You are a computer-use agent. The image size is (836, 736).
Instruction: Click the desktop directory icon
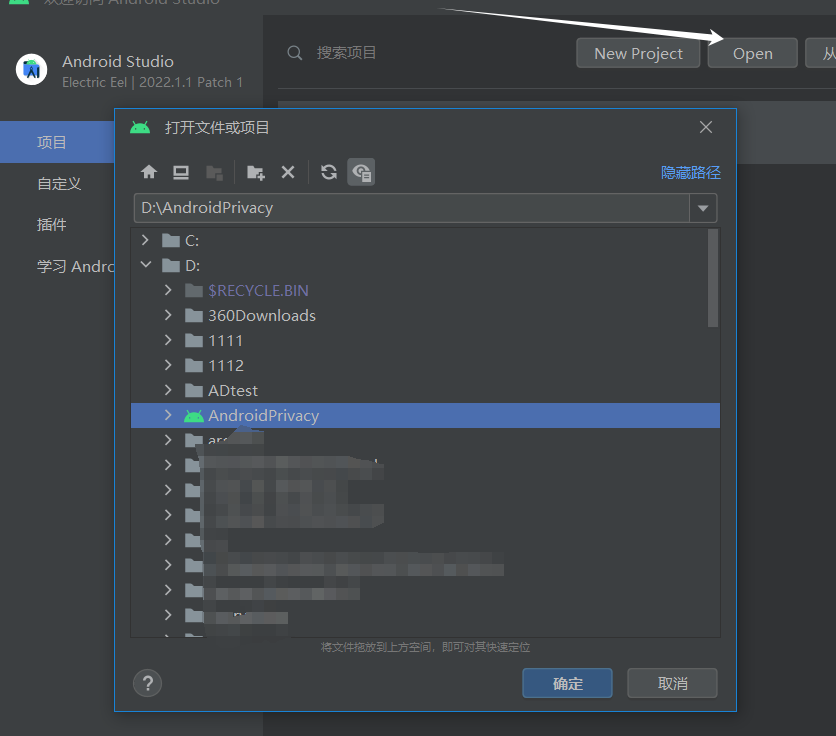point(181,172)
